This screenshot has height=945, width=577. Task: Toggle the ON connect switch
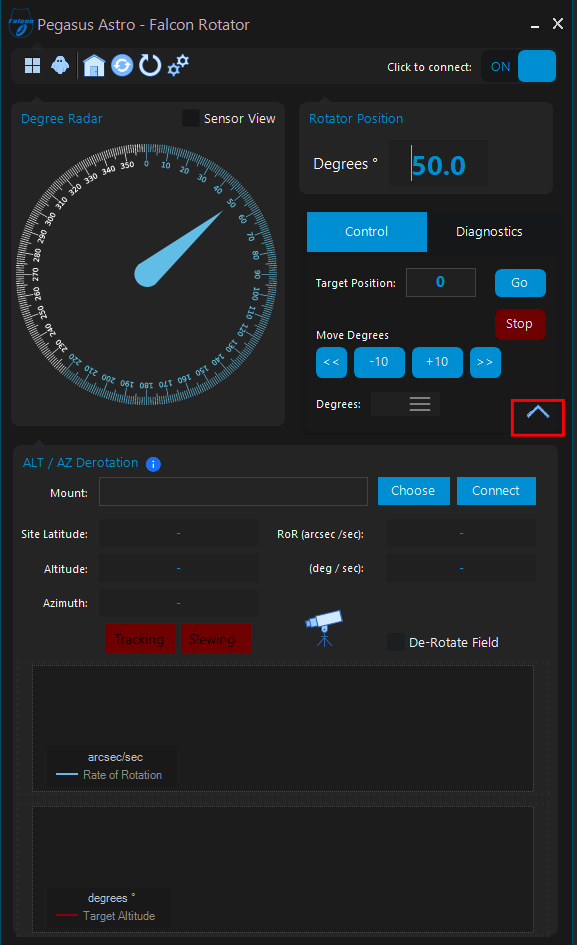519,66
